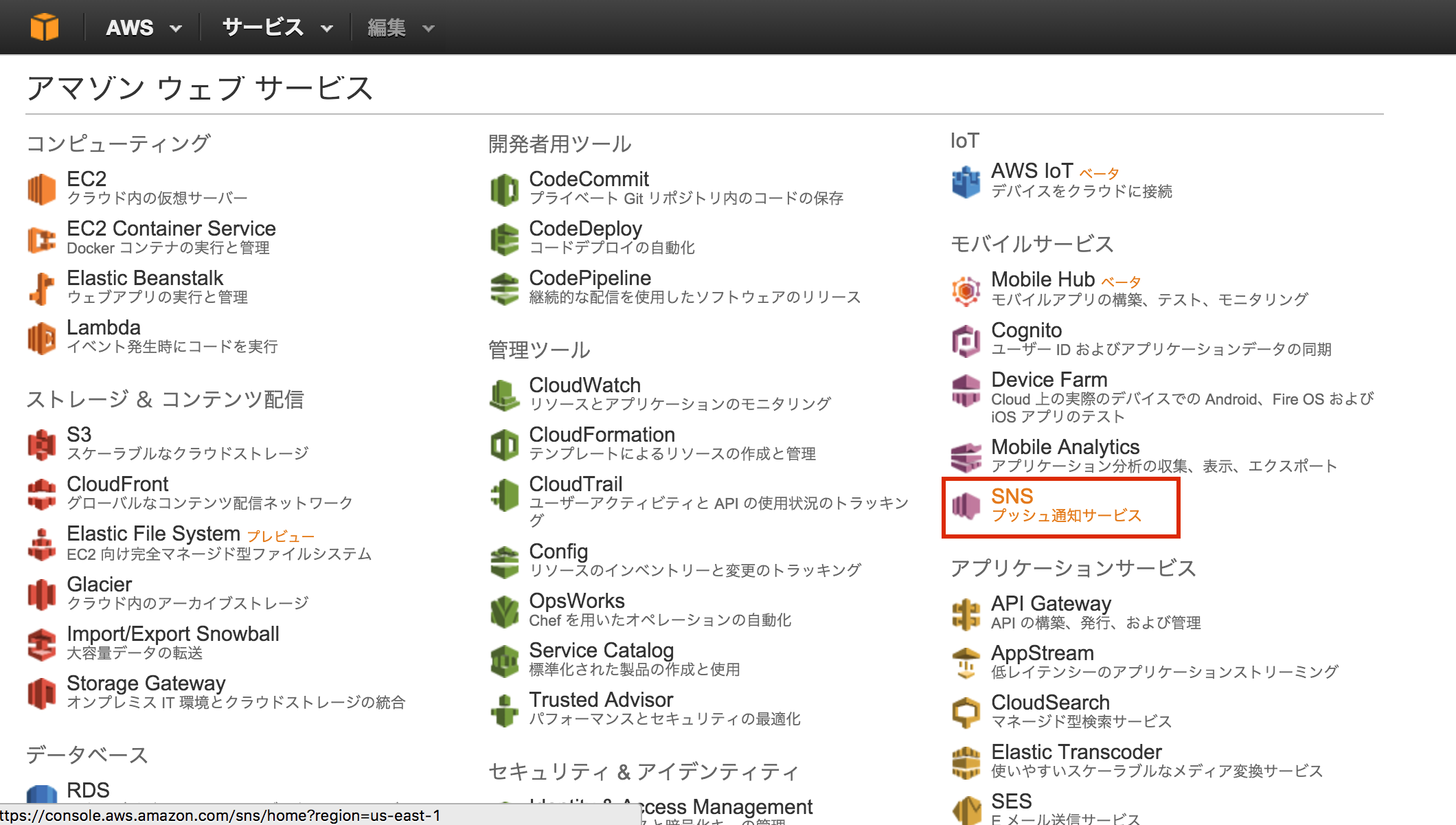Screen dimensions: 1456x825
Task: Select the Trusted Advisor link
Action: [601, 700]
